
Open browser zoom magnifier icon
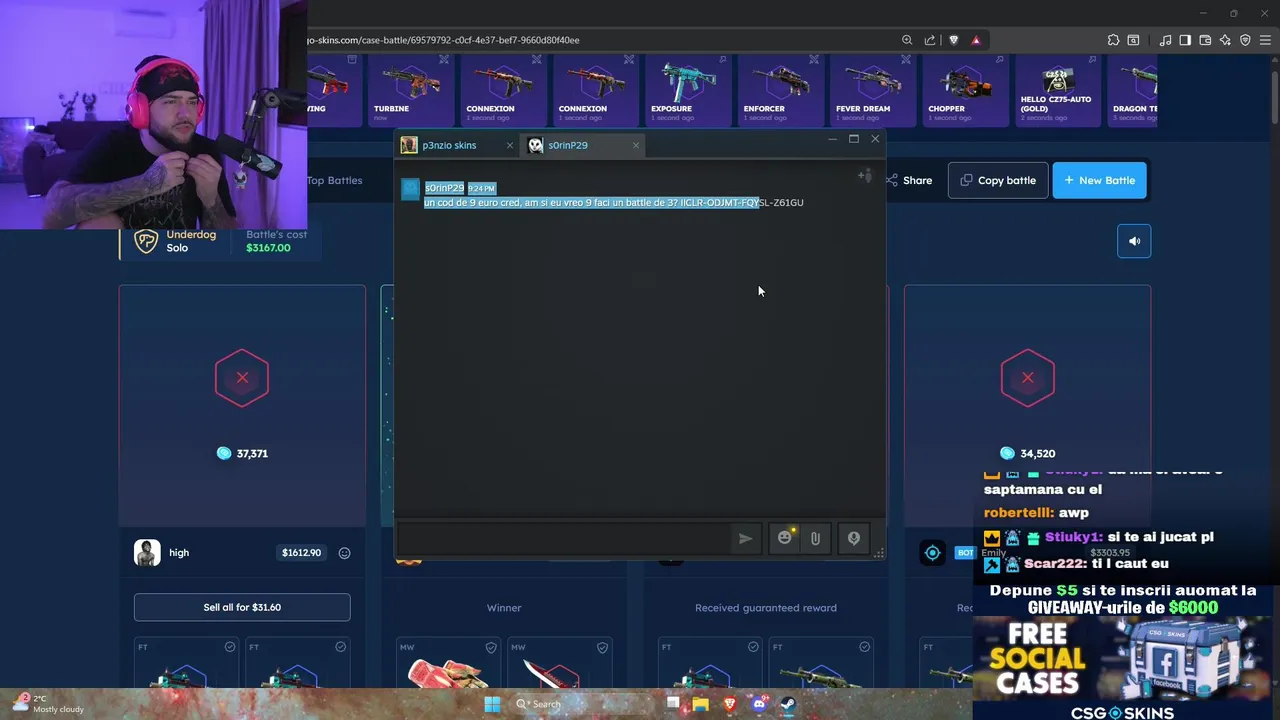point(907,40)
